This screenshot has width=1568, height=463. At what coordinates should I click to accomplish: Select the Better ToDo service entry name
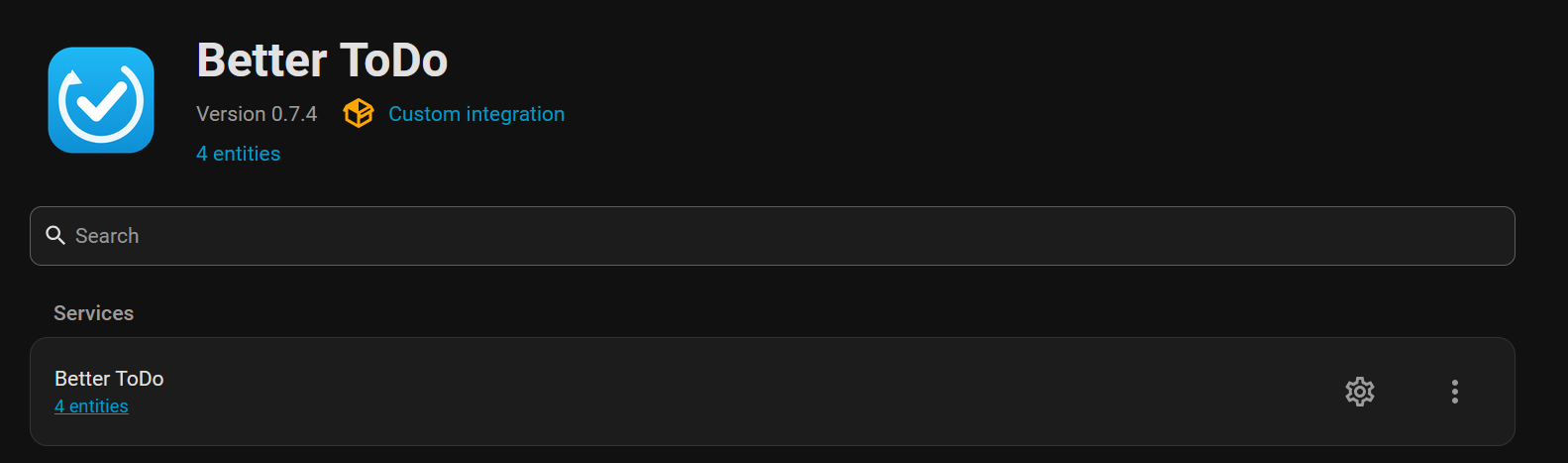[109, 379]
